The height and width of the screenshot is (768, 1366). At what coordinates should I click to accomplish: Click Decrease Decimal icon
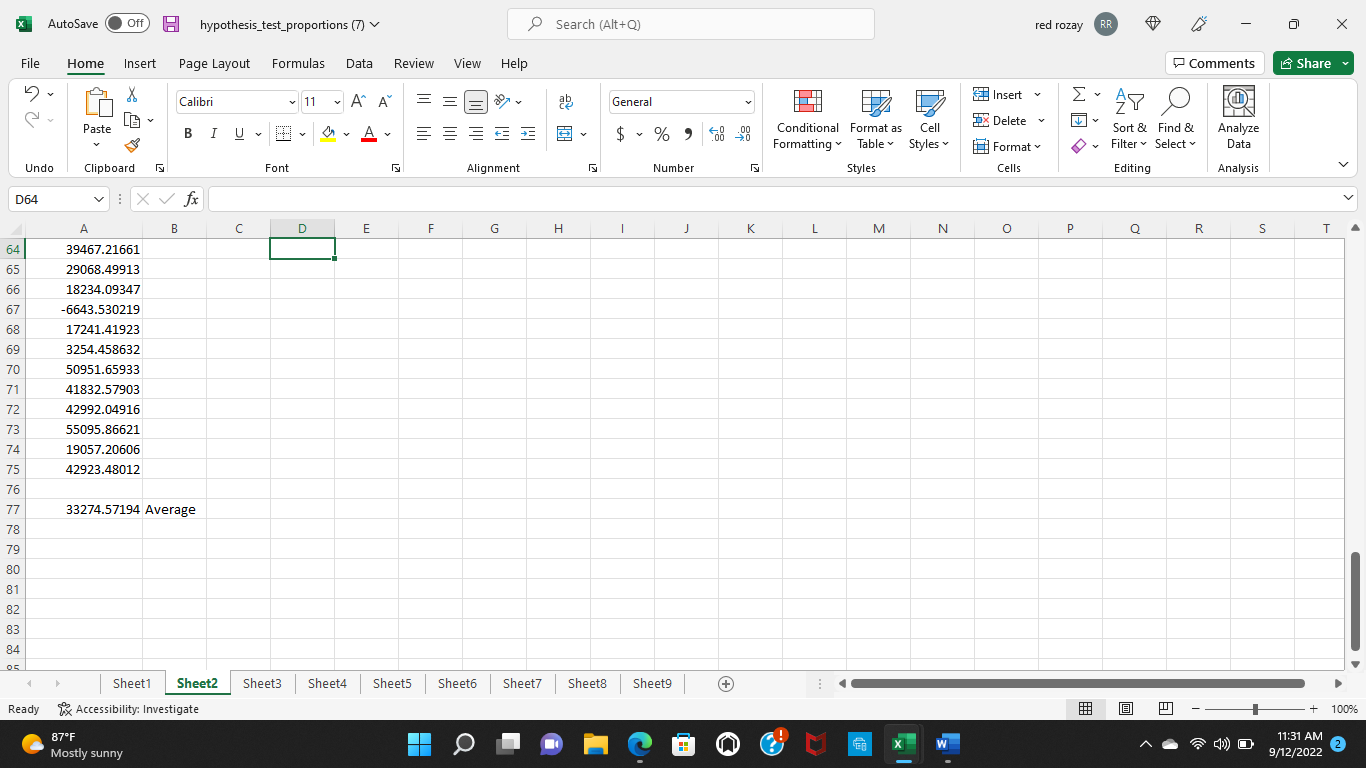(x=743, y=133)
